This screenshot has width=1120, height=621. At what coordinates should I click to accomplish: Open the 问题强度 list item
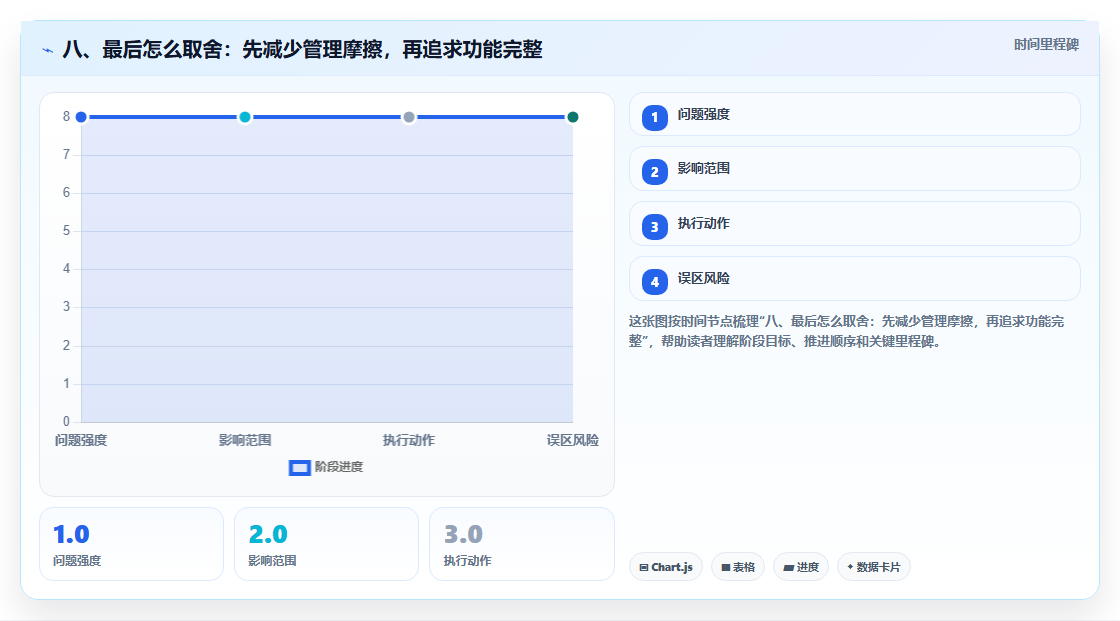[854, 114]
